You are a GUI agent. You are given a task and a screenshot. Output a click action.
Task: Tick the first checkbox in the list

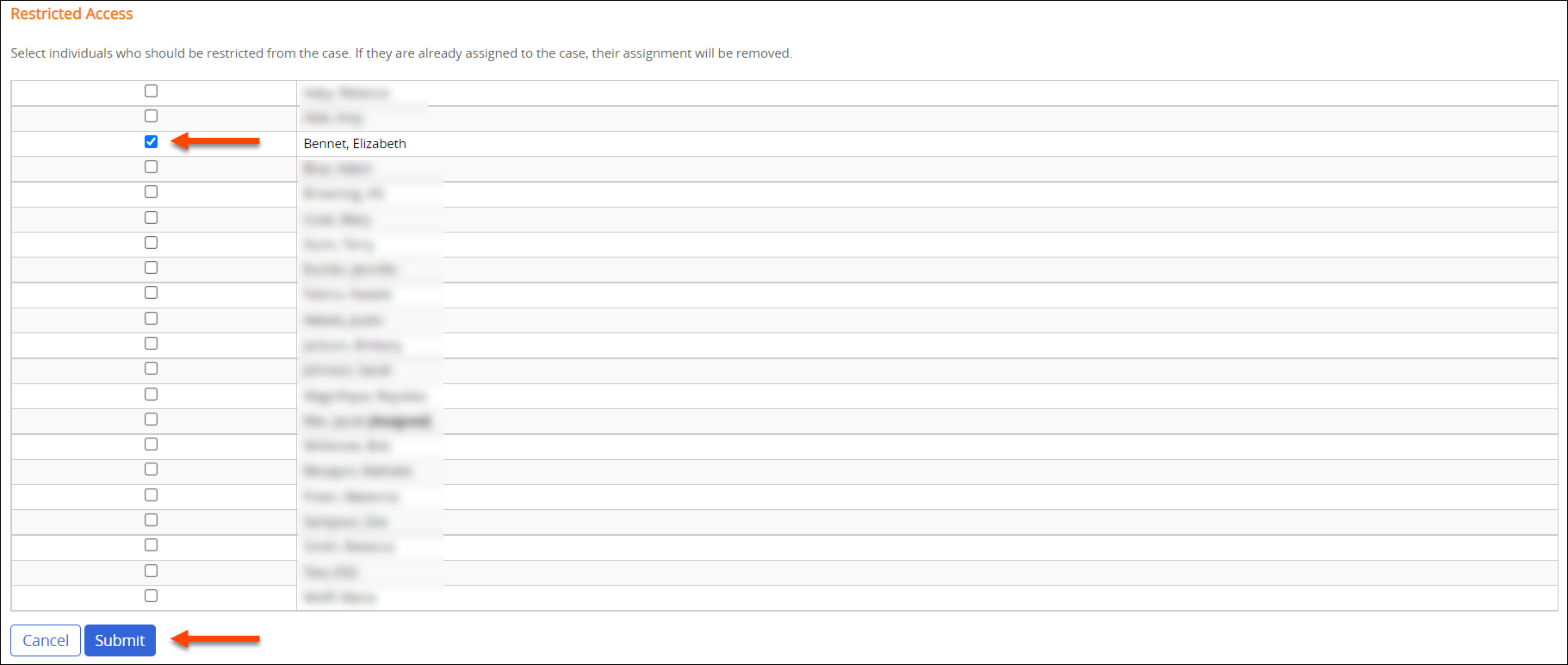click(x=152, y=91)
